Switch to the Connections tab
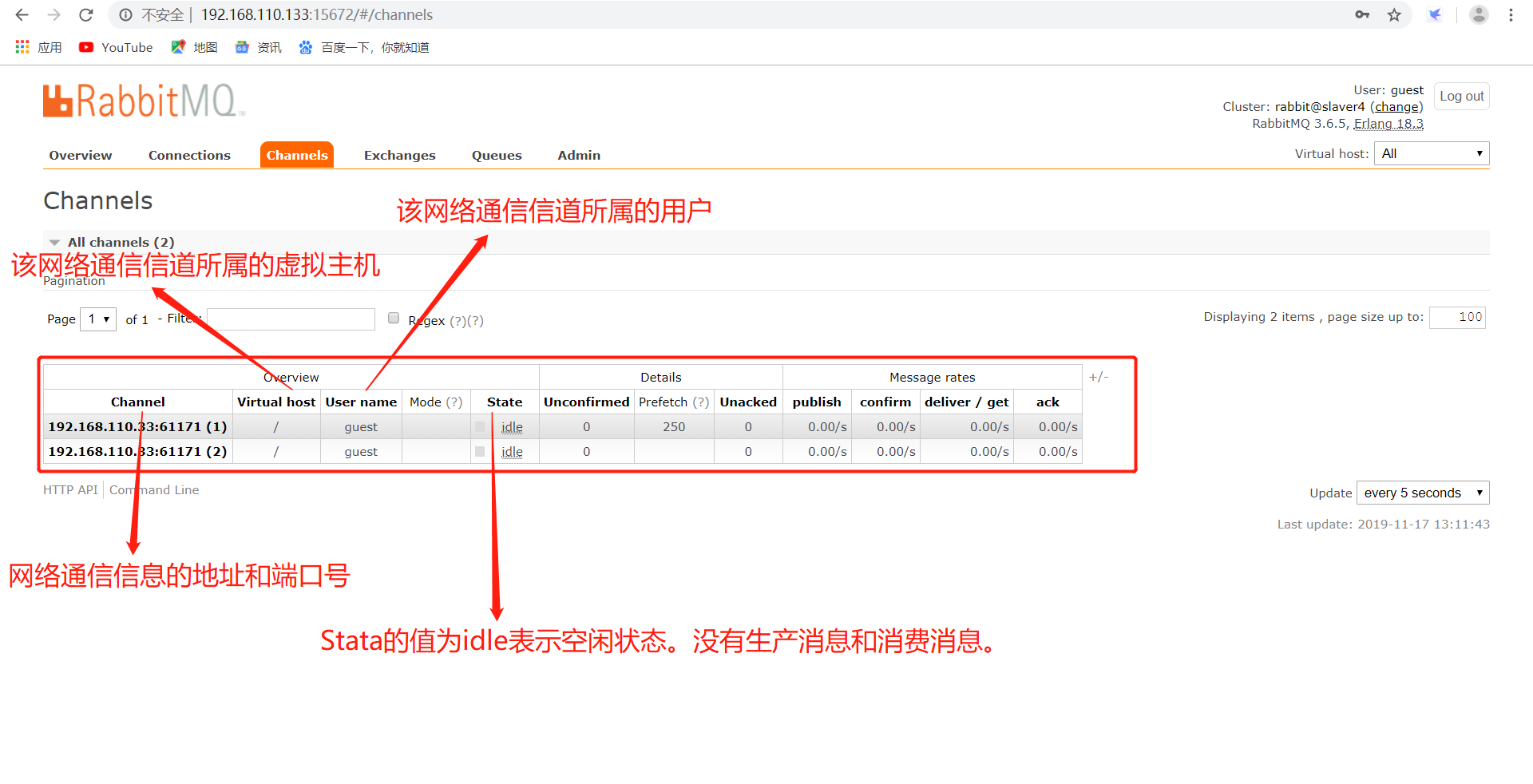Image resolution: width=1533 pixels, height=784 pixels. [189, 155]
